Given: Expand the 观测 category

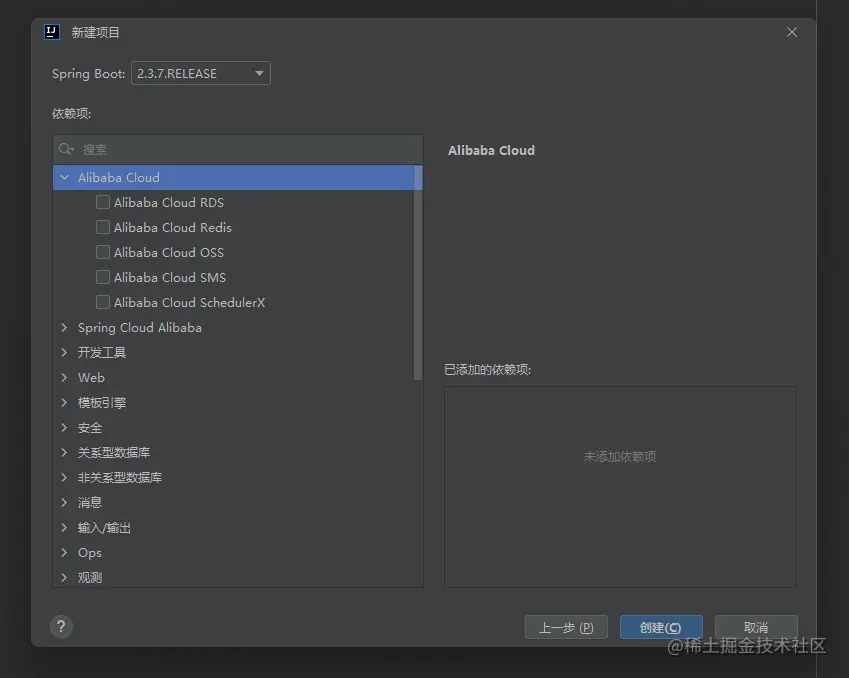Looking at the screenshot, I should (x=64, y=577).
